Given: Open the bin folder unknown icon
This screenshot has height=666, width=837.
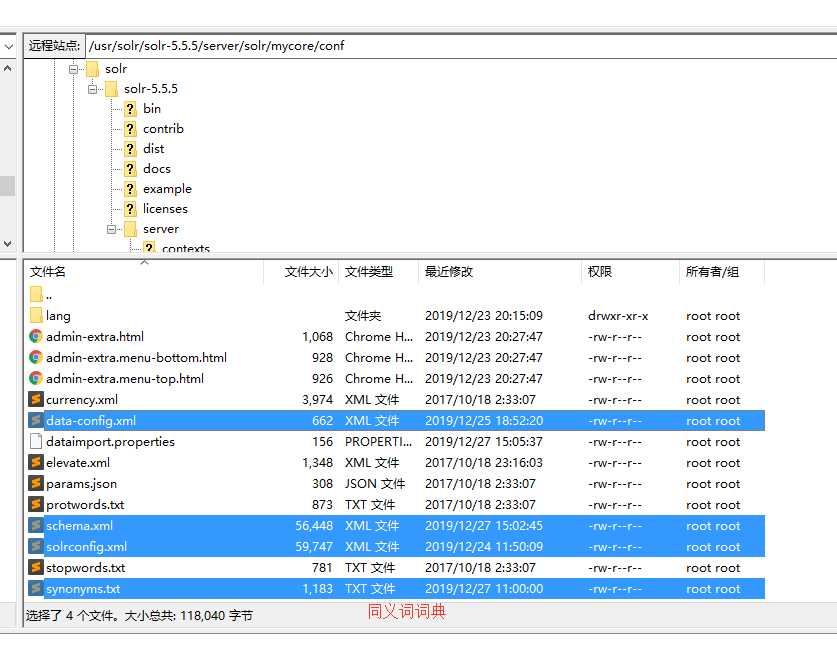Looking at the screenshot, I should point(130,109).
